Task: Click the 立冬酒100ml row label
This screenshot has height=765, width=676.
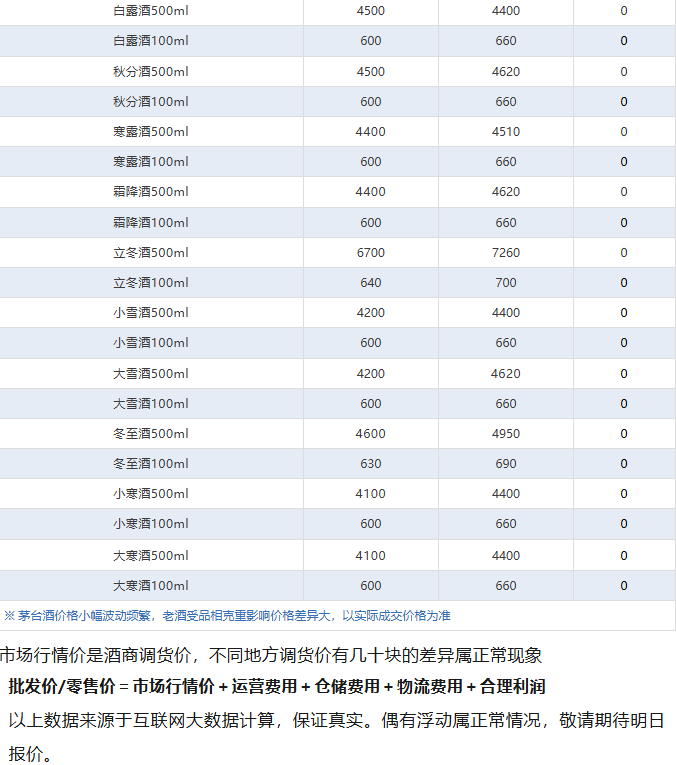Action: click(151, 283)
